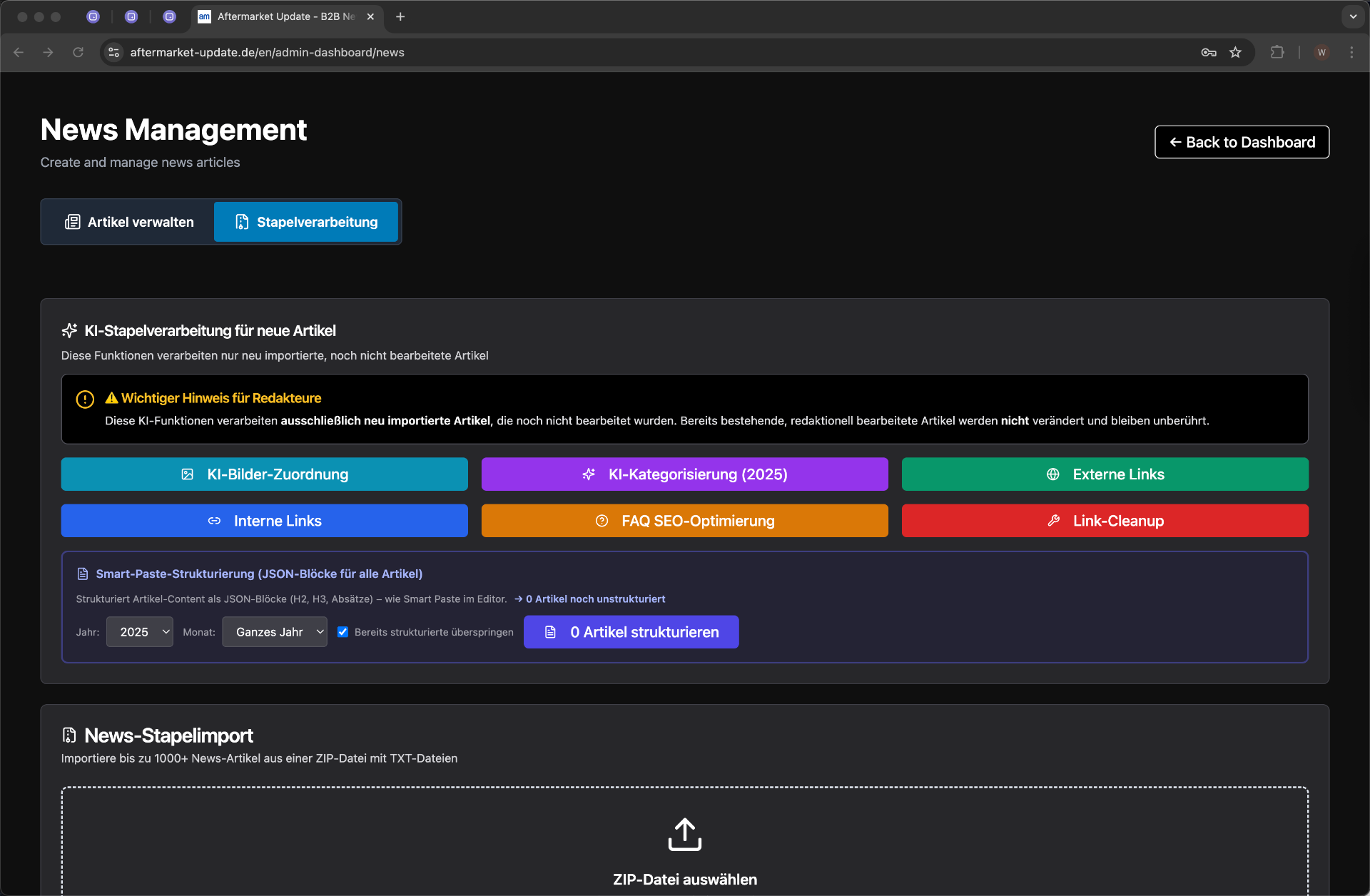Open Chrome three-dot menu
The width and height of the screenshot is (1370, 896).
[1351, 52]
